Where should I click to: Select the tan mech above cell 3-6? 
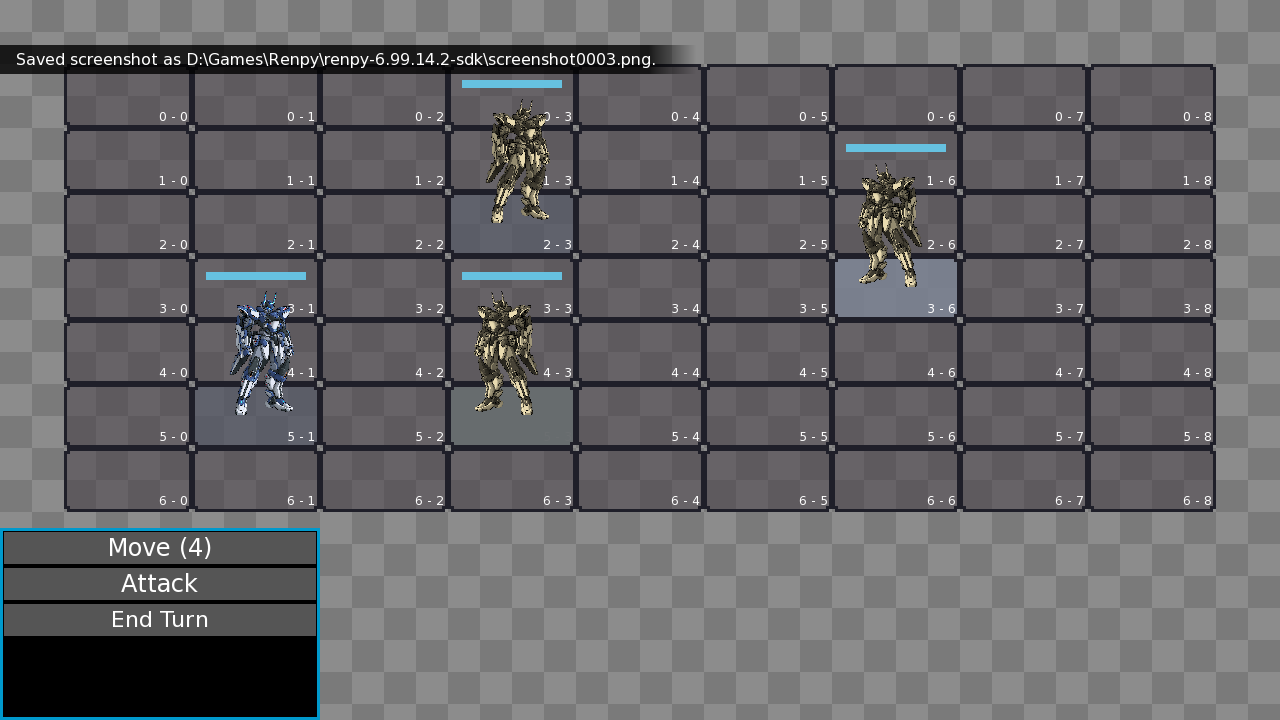[888, 225]
